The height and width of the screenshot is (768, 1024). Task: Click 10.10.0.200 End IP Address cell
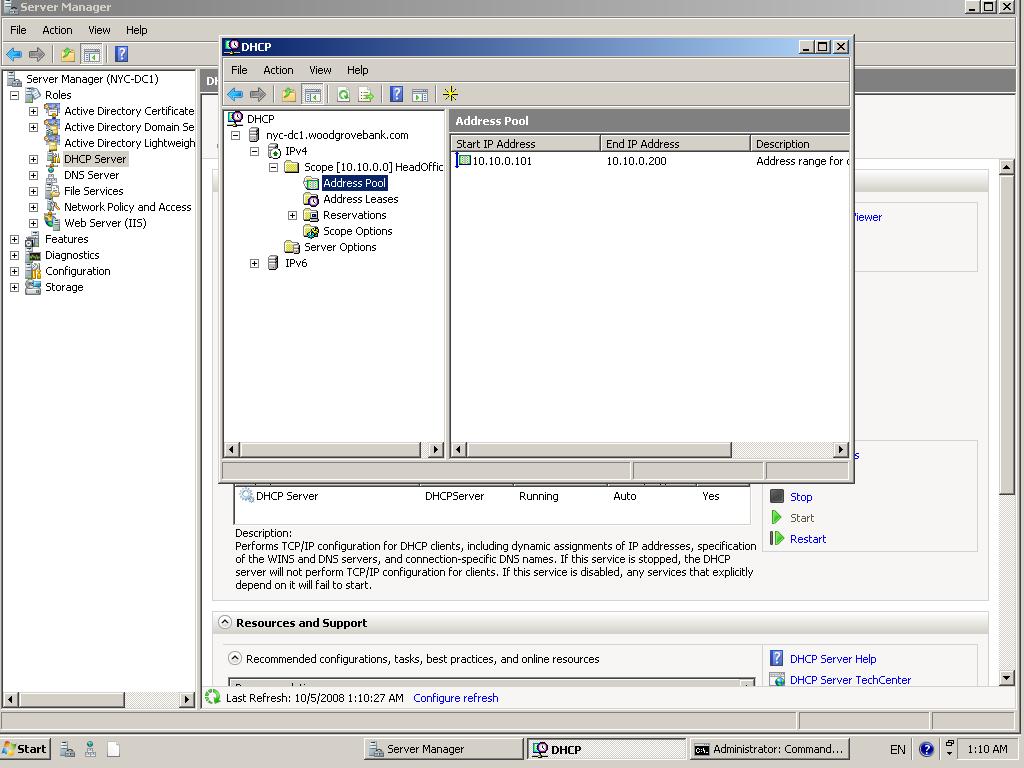(x=636, y=161)
